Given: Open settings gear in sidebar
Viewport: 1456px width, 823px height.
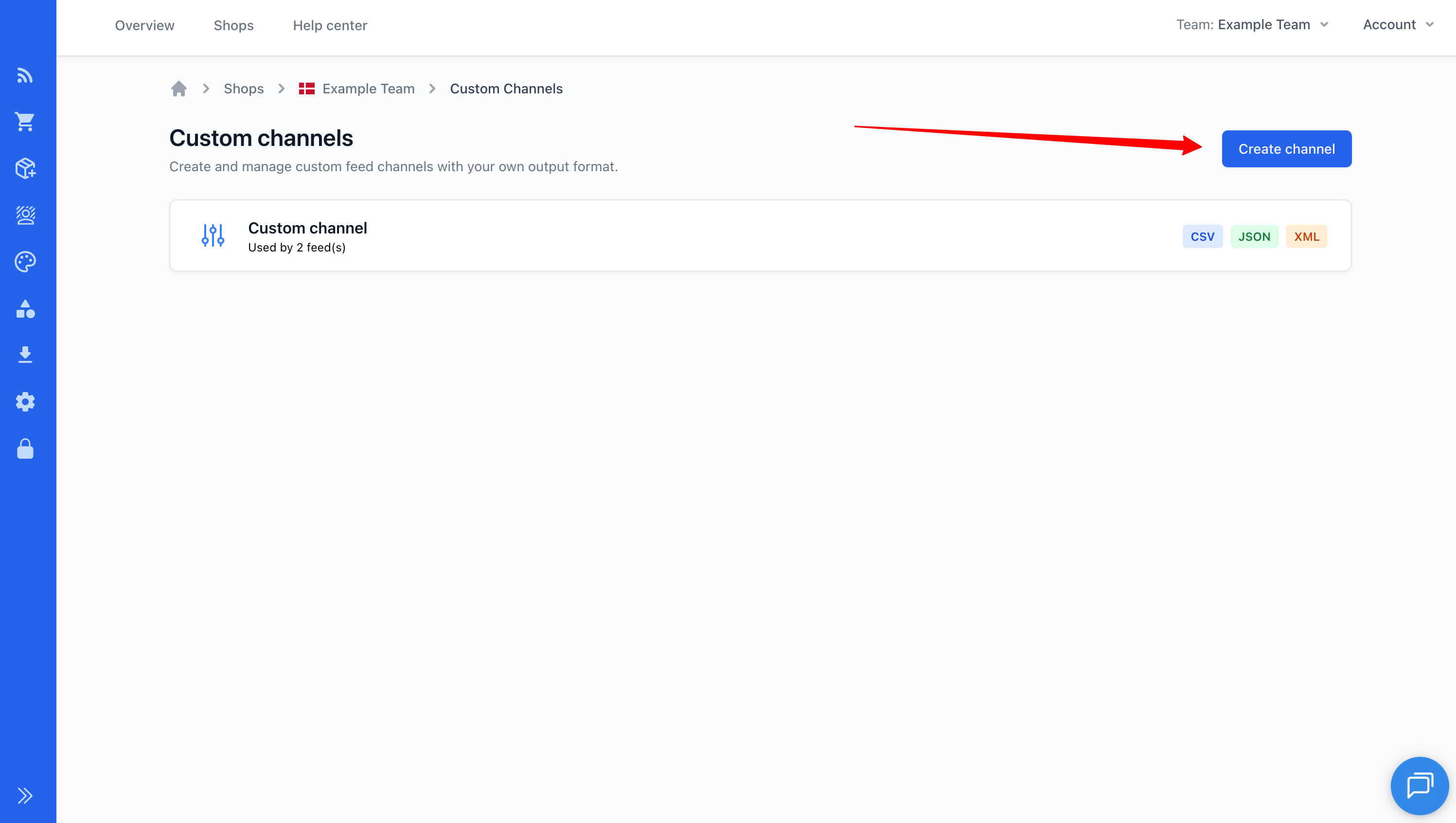Looking at the screenshot, I should 25,402.
